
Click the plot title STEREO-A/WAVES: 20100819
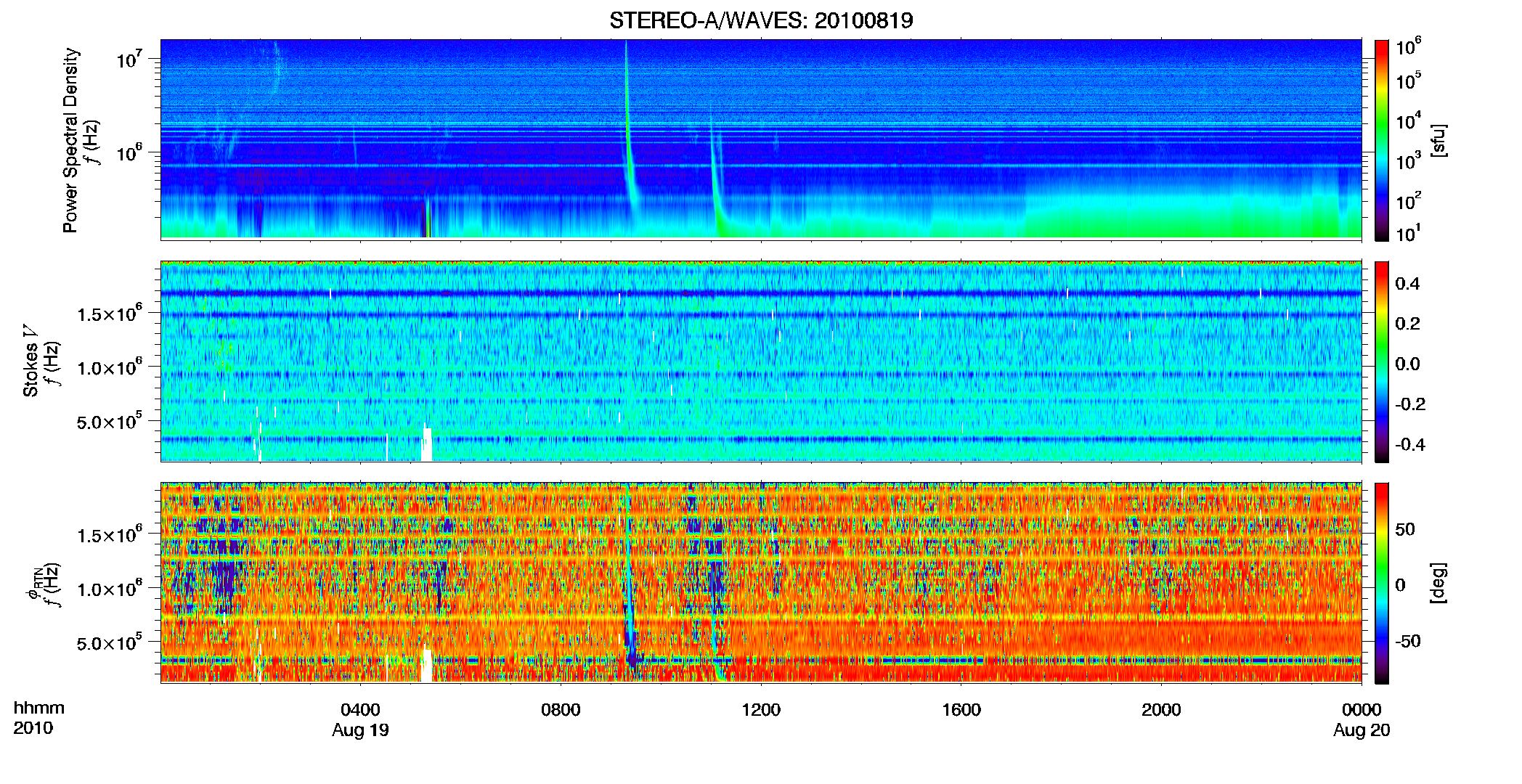761,21
